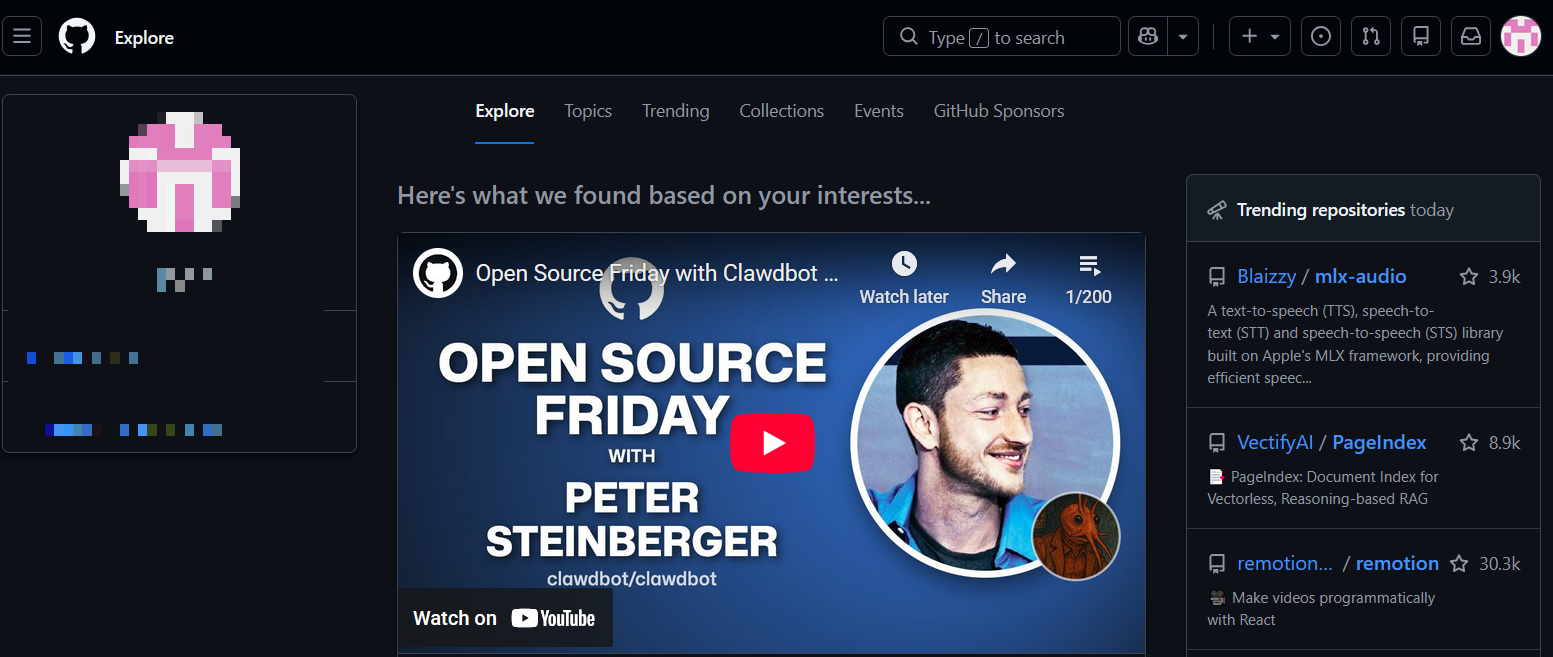The width and height of the screenshot is (1553, 657).
Task: Expand the Create new plus dropdown
Action: click(x=1260, y=37)
